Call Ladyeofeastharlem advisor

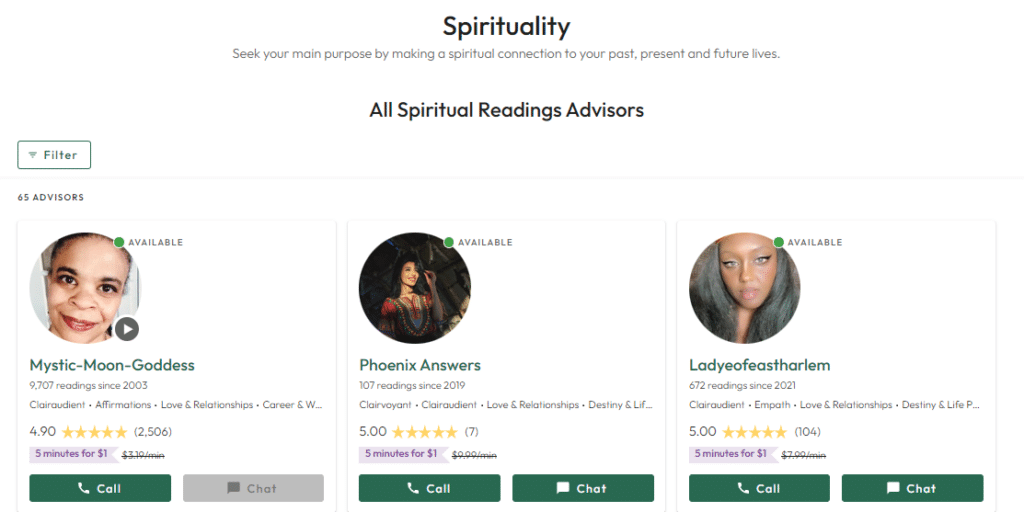point(759,488)
